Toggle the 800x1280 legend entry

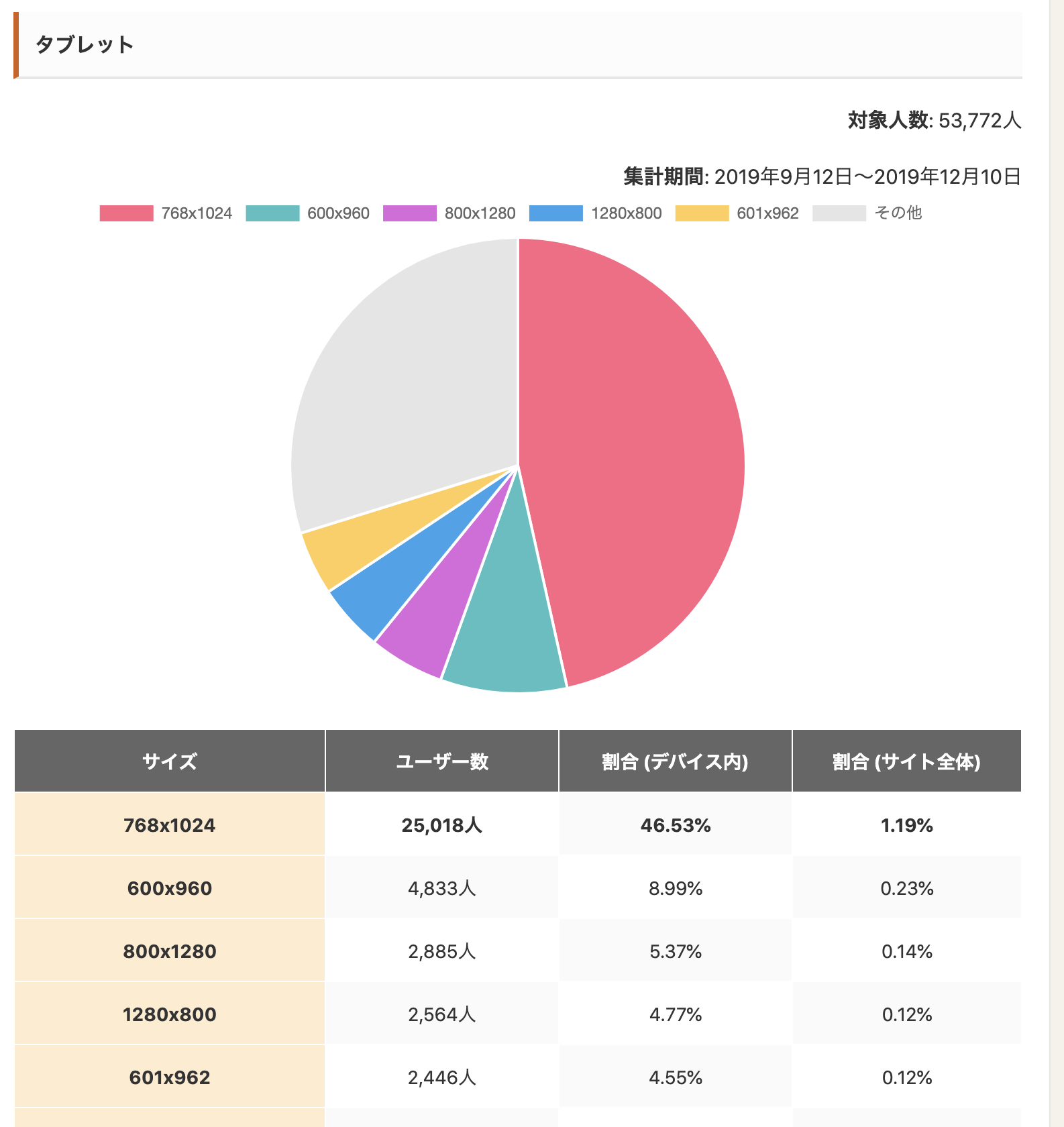click(449, 213)
